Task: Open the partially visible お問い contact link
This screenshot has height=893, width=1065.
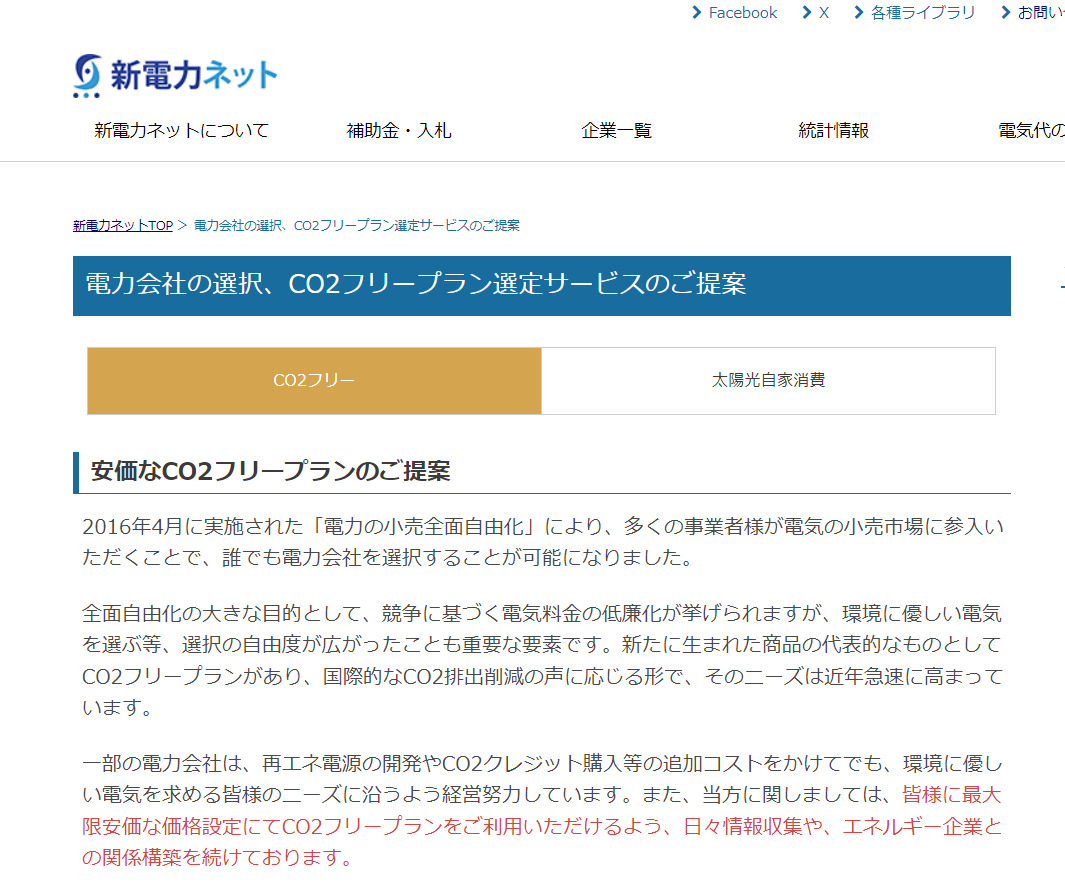Action: (1040, 13)
